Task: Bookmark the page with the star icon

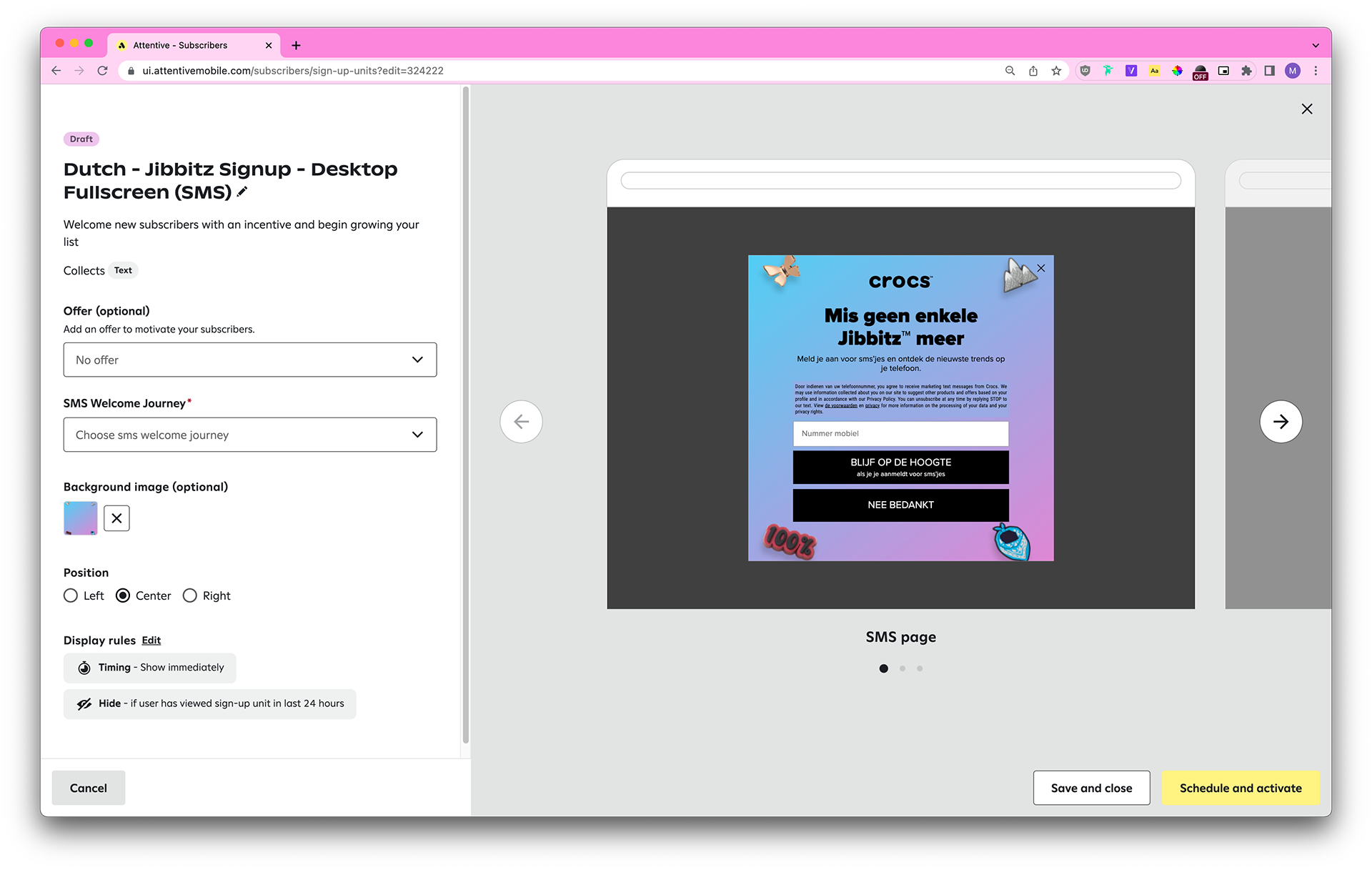Action: click(1056, 71)
